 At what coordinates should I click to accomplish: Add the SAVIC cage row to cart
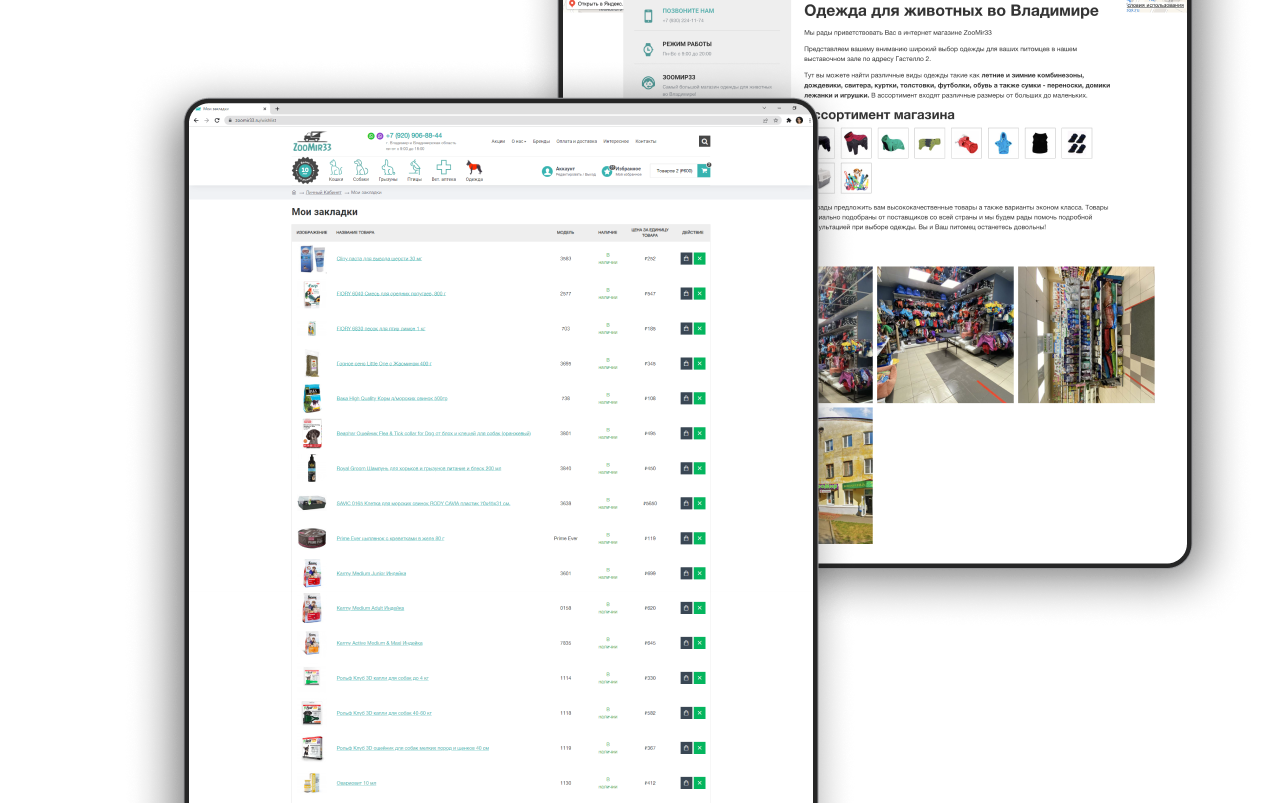tap(686, 503)
